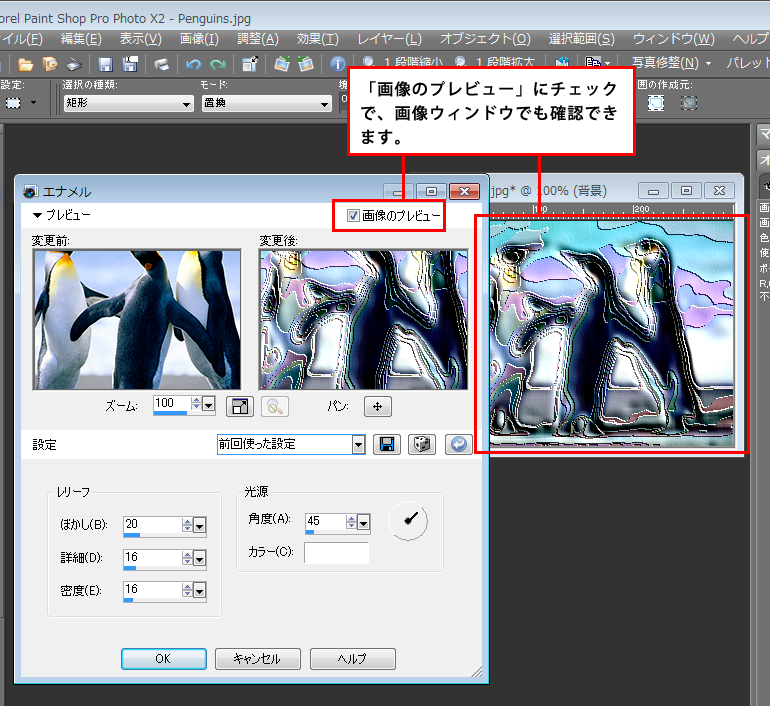Click the rotate left photo icon

282,64
